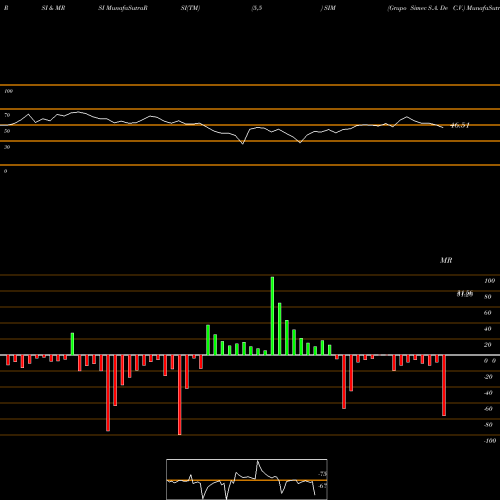Click the last red MR bar on right
This screenshot has width=500, height=500.
(x=444, y=385)
